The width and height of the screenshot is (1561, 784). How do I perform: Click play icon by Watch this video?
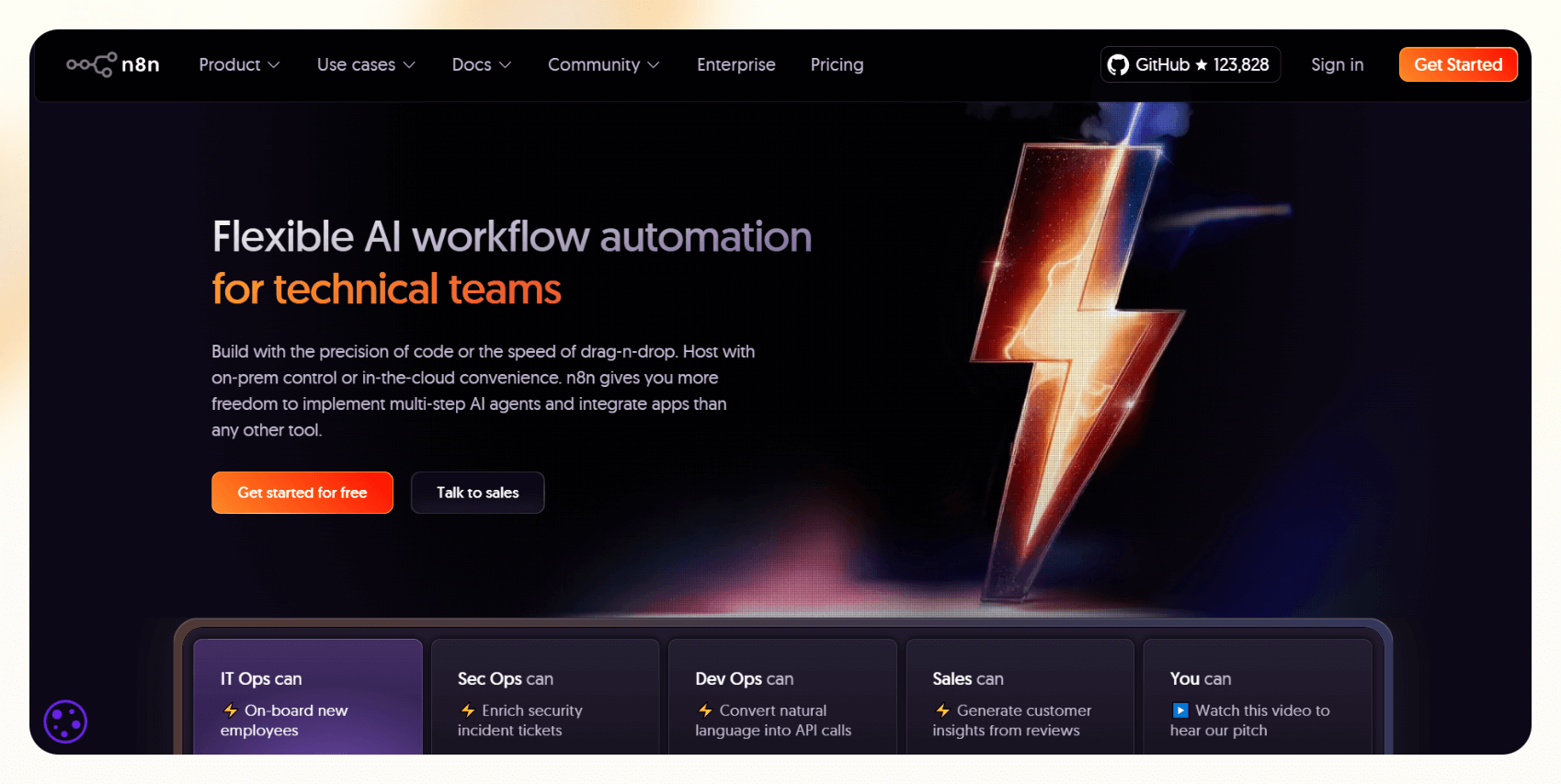(1180, 710)
